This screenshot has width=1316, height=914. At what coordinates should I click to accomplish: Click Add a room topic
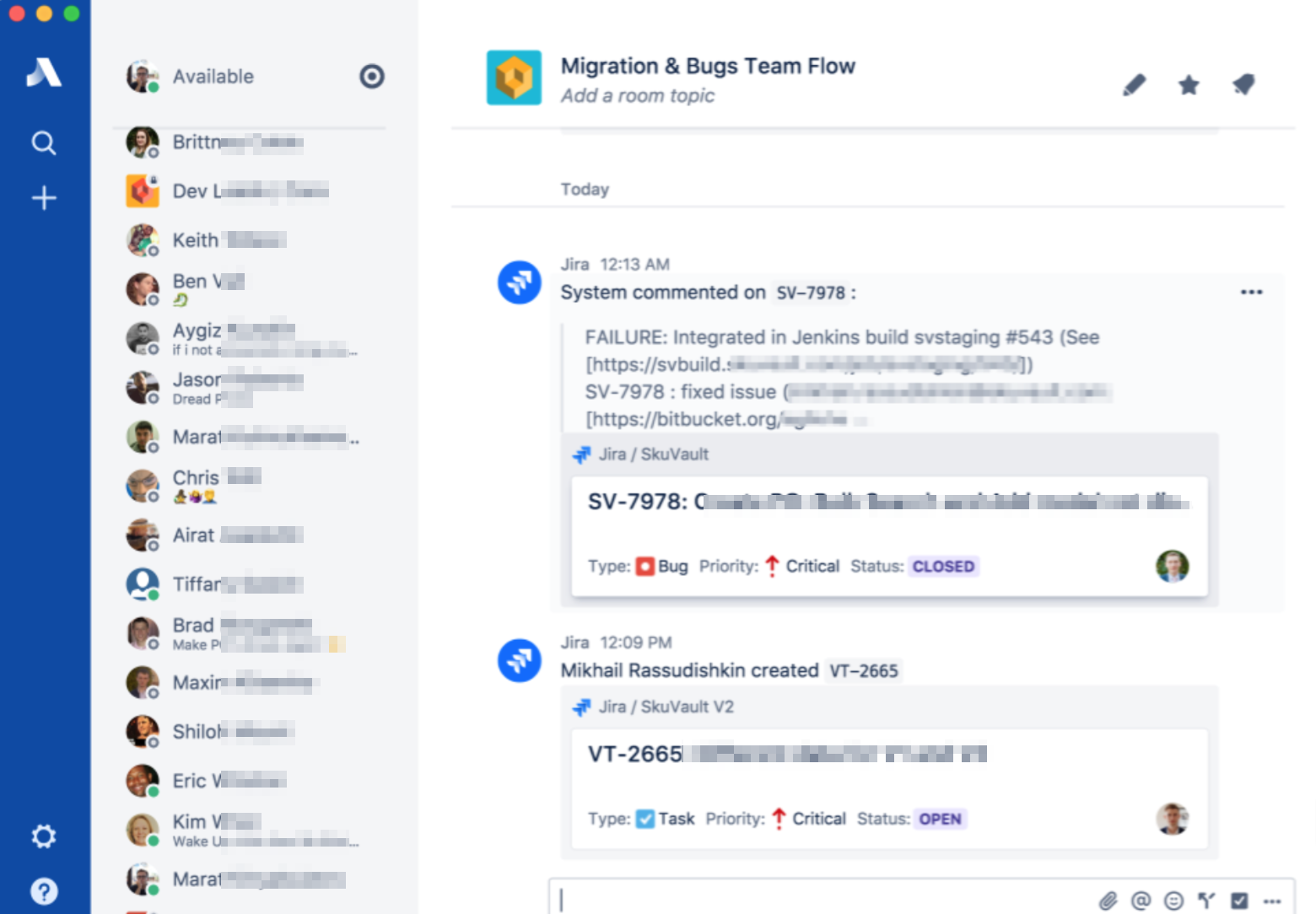pyautogui.click(x=637, y=95)
